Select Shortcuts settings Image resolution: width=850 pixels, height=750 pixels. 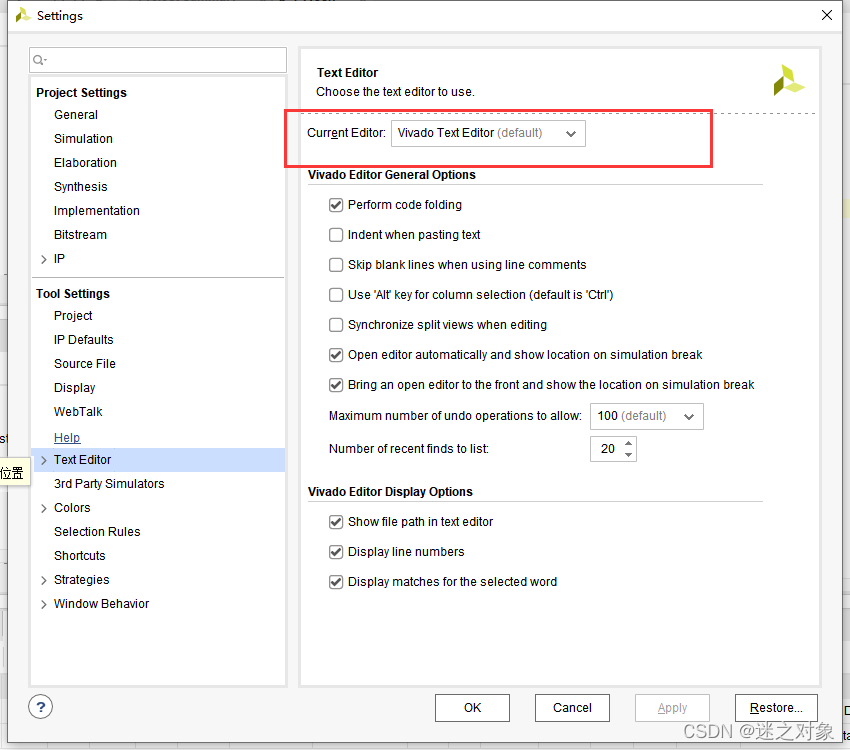click(80, 556)
